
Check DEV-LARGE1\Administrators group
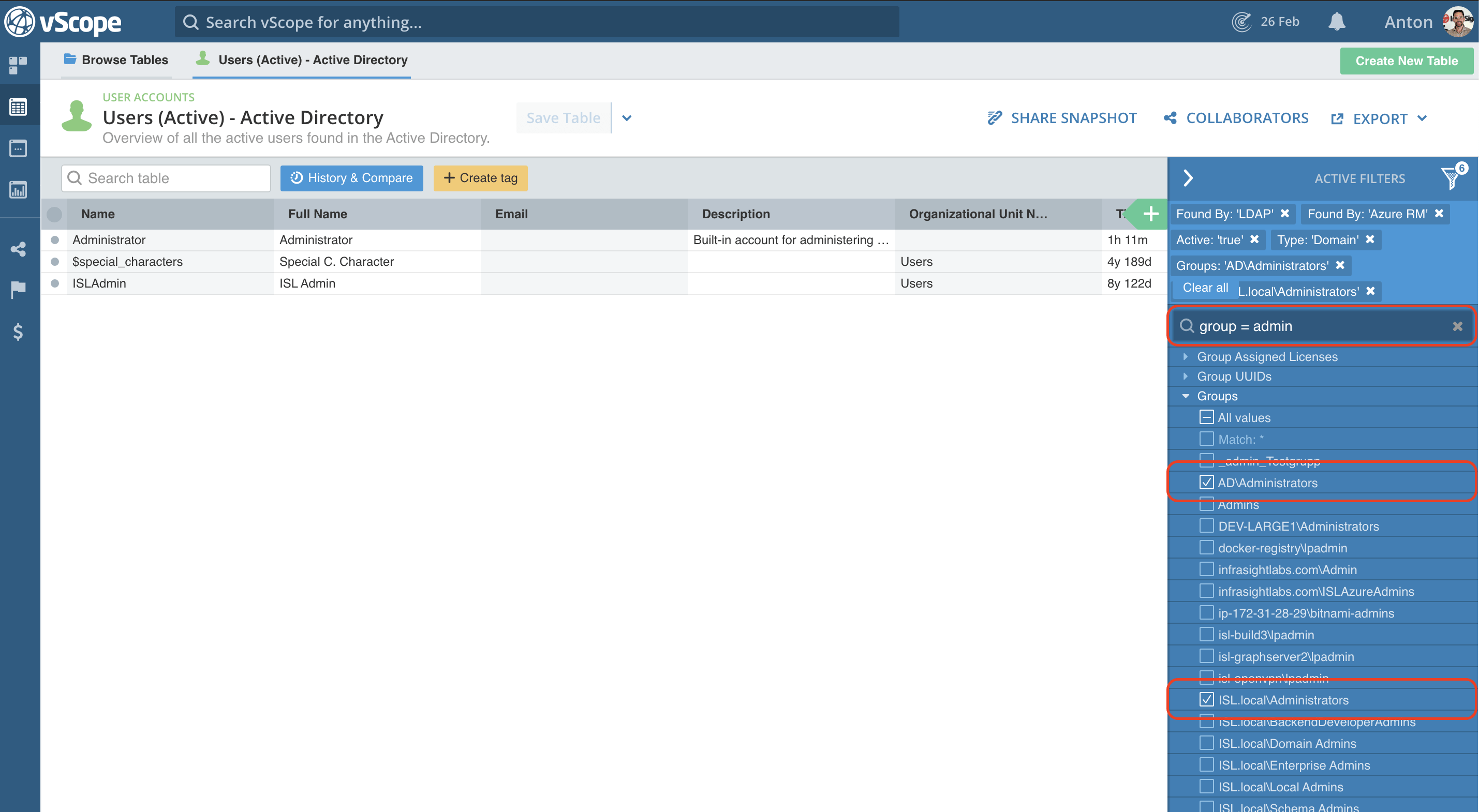[1206, 525]
